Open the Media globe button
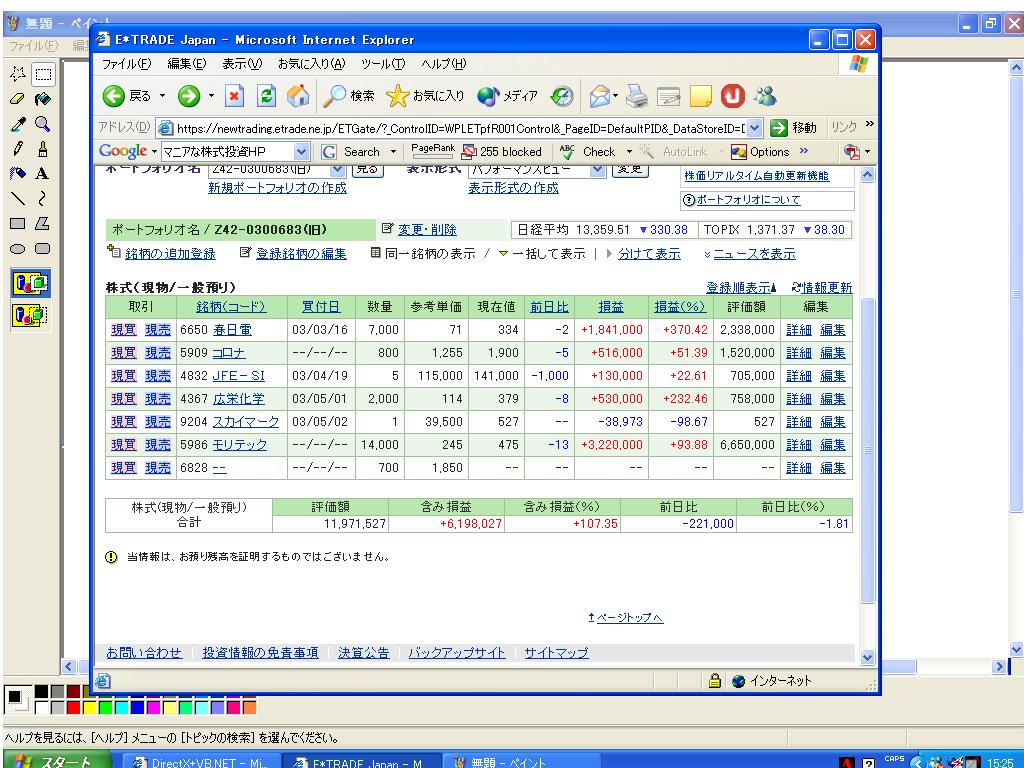1024x768 pixels. click(x=507, y=97)
